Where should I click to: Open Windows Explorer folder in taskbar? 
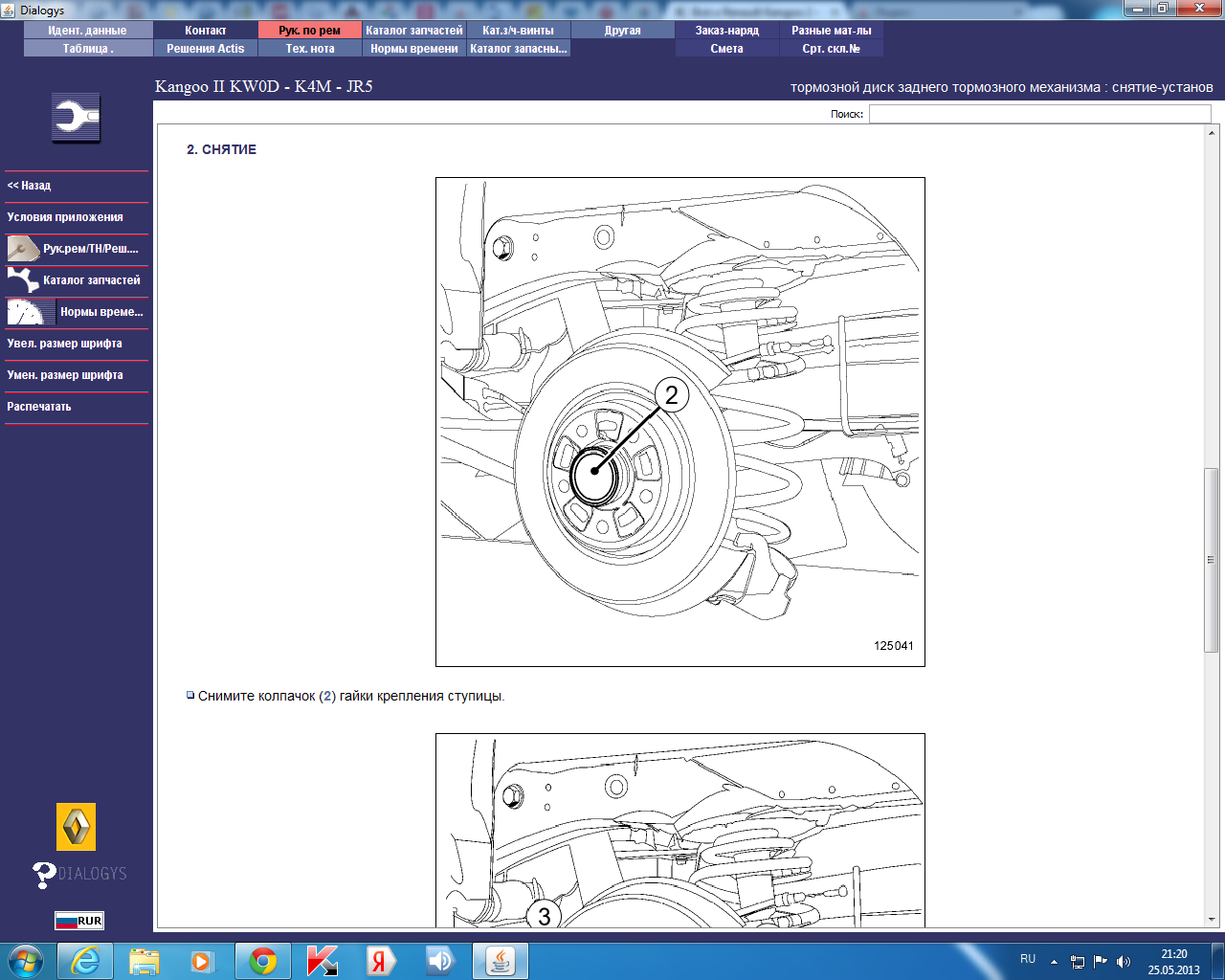click(145, 961)
